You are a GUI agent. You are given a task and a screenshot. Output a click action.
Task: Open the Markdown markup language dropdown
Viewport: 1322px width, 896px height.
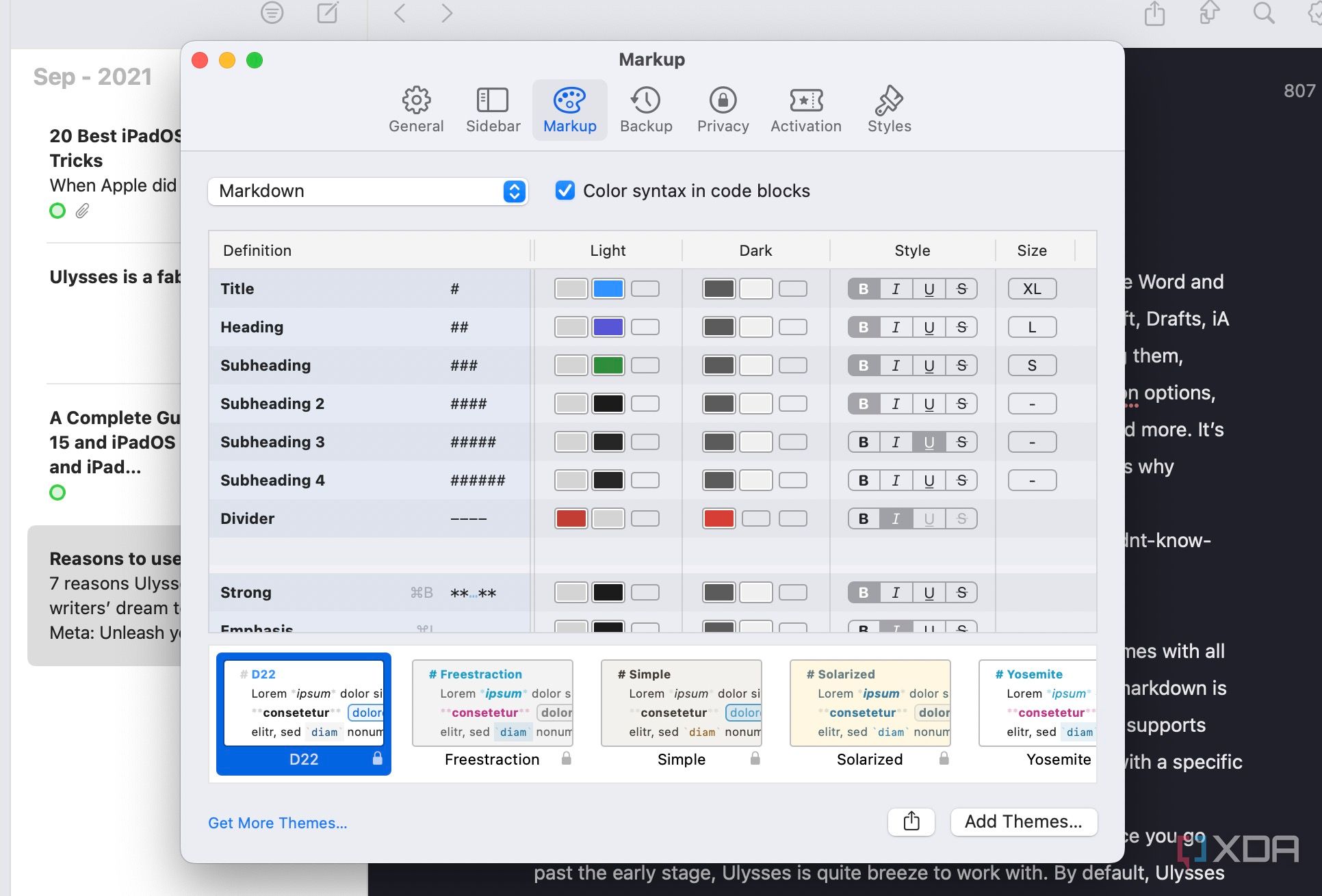[x=368, y=191]
